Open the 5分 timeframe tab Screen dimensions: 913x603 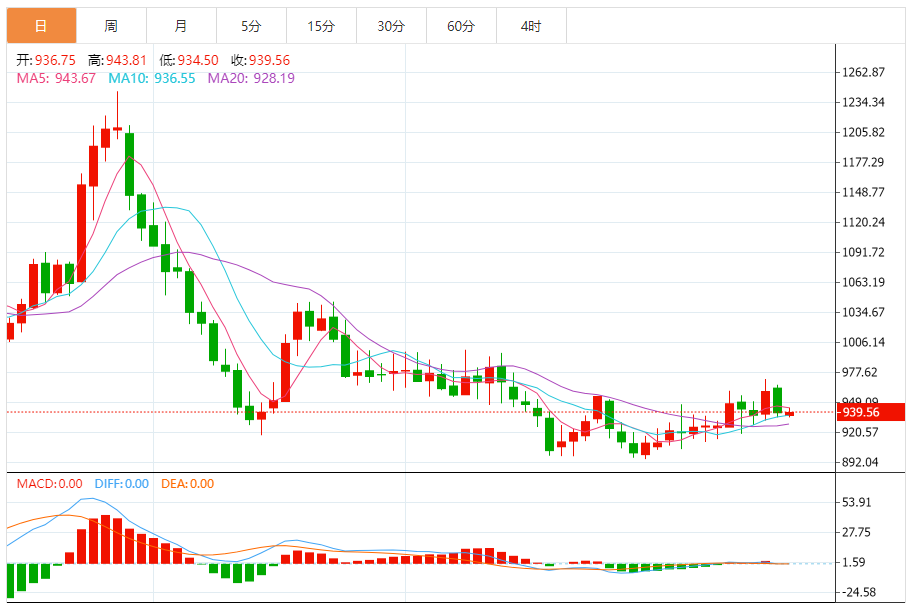[251, 26]
